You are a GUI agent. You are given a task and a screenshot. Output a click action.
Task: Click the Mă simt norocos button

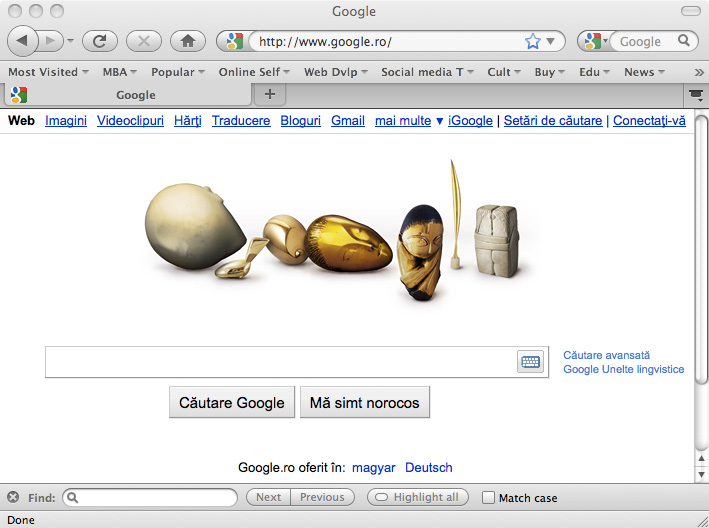tap(365, 402)
